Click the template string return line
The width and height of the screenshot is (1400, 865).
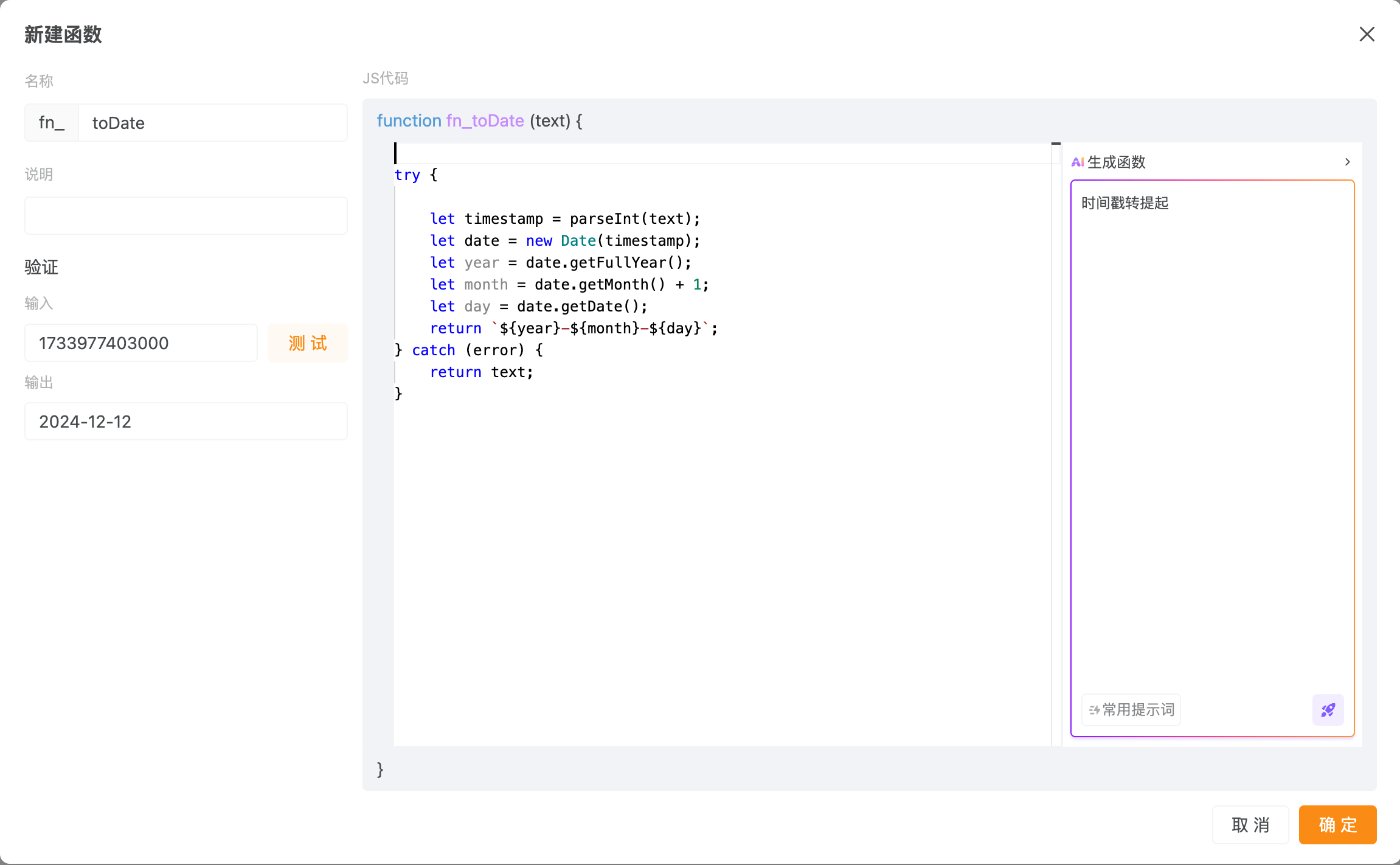[x=574, y=328]
